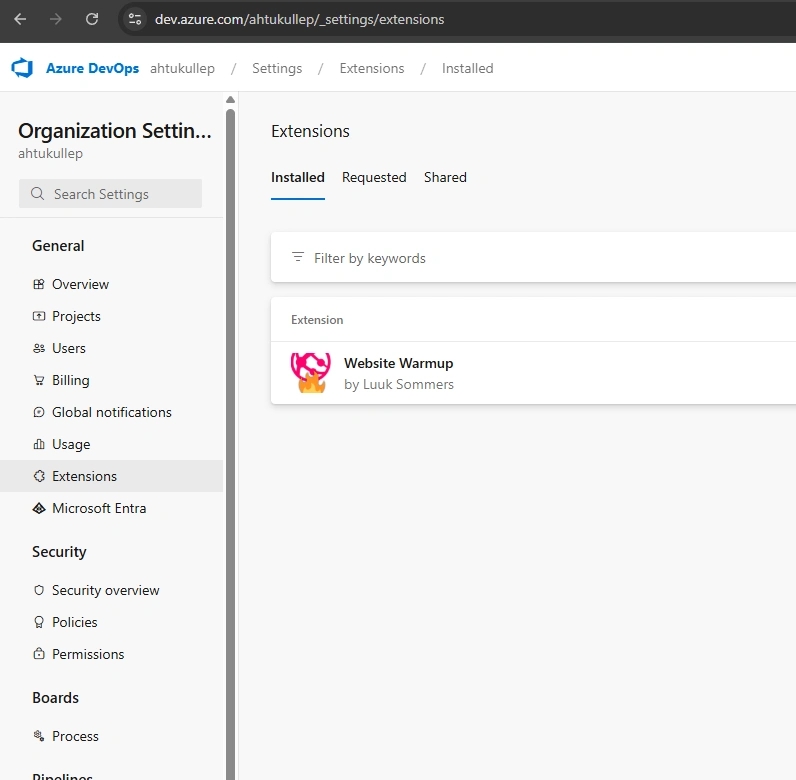Screen dimensions: 796x780
Task: Open Global notifications settings
Action: [x=112, y=412]
